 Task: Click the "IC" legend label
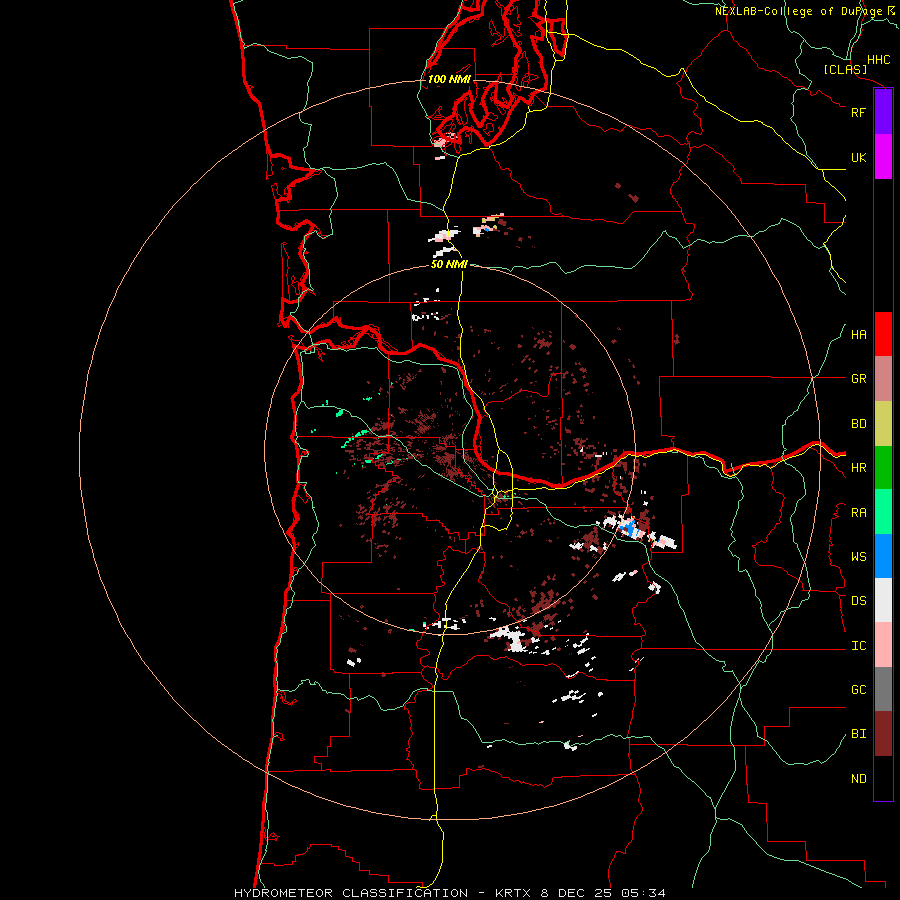[x=858, y=646]
